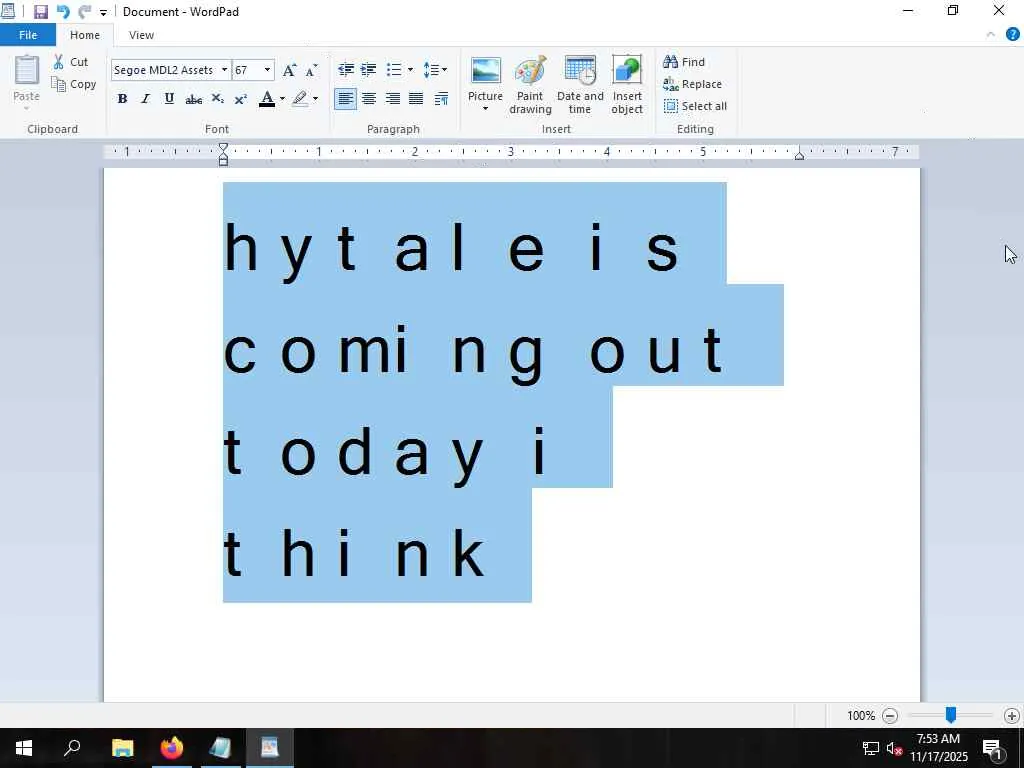Viewport: 1024px width, 768px height.
Task: Open the text color palette dropdown
Action: pyautogui.click(x=282, y=99)
